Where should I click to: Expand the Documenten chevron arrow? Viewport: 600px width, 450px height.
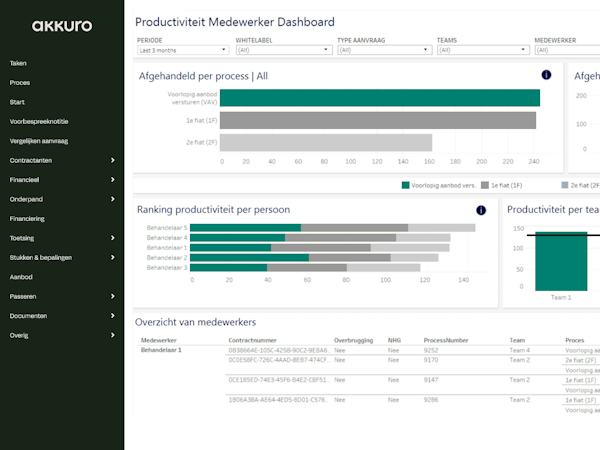pyautogui.click(x=112, y=316)
